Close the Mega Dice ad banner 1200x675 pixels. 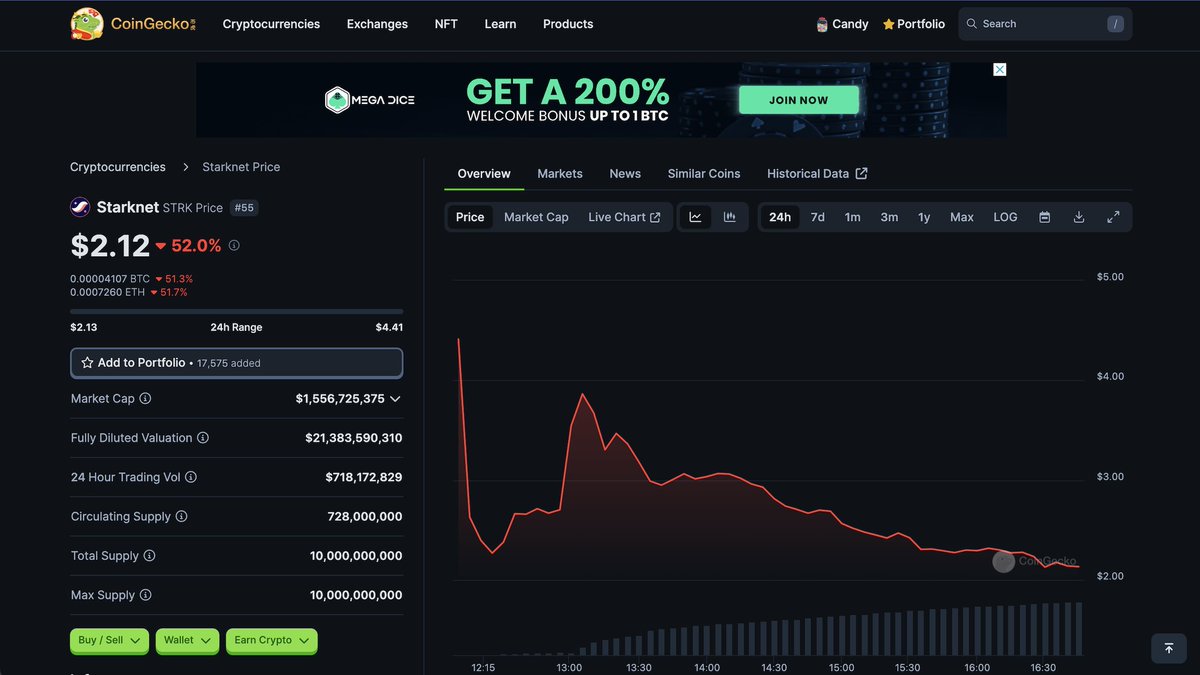tap(999, 69)
